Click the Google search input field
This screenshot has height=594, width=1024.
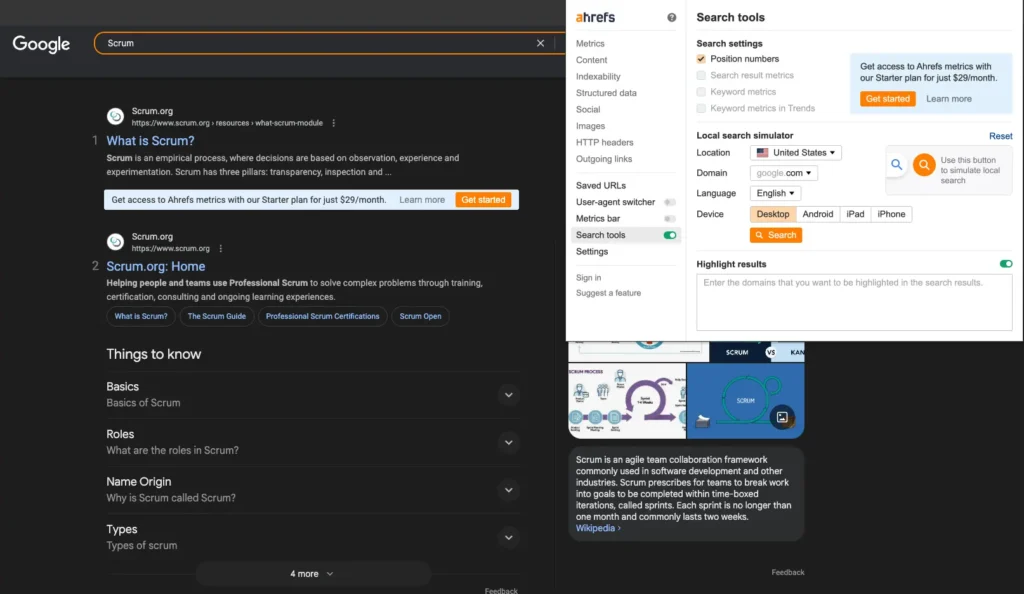pos(320,43)
